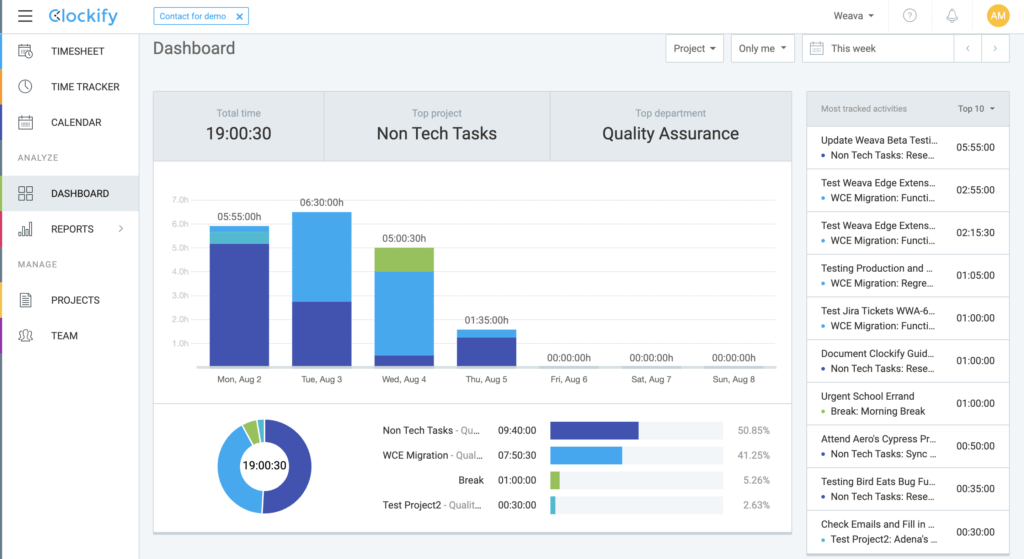Click the 06:30:00h label above Tuesday bar
The width and height of the screenshot is (1024, 559).
[321, 202]
